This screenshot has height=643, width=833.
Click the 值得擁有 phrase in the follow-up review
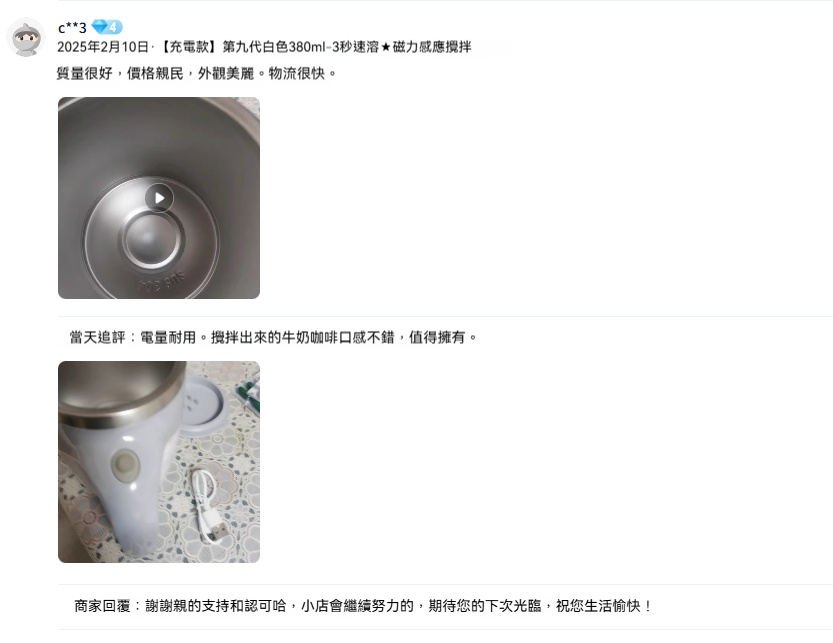pyautogui.click(x=437, y=337)
